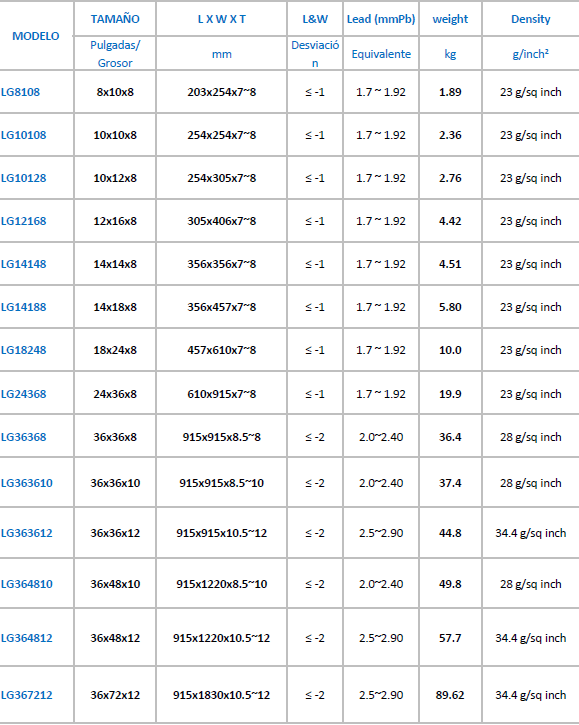Screen dimensions: 579x725
Task: Select the 89.62 weight cell
Action: click(450, 695)
